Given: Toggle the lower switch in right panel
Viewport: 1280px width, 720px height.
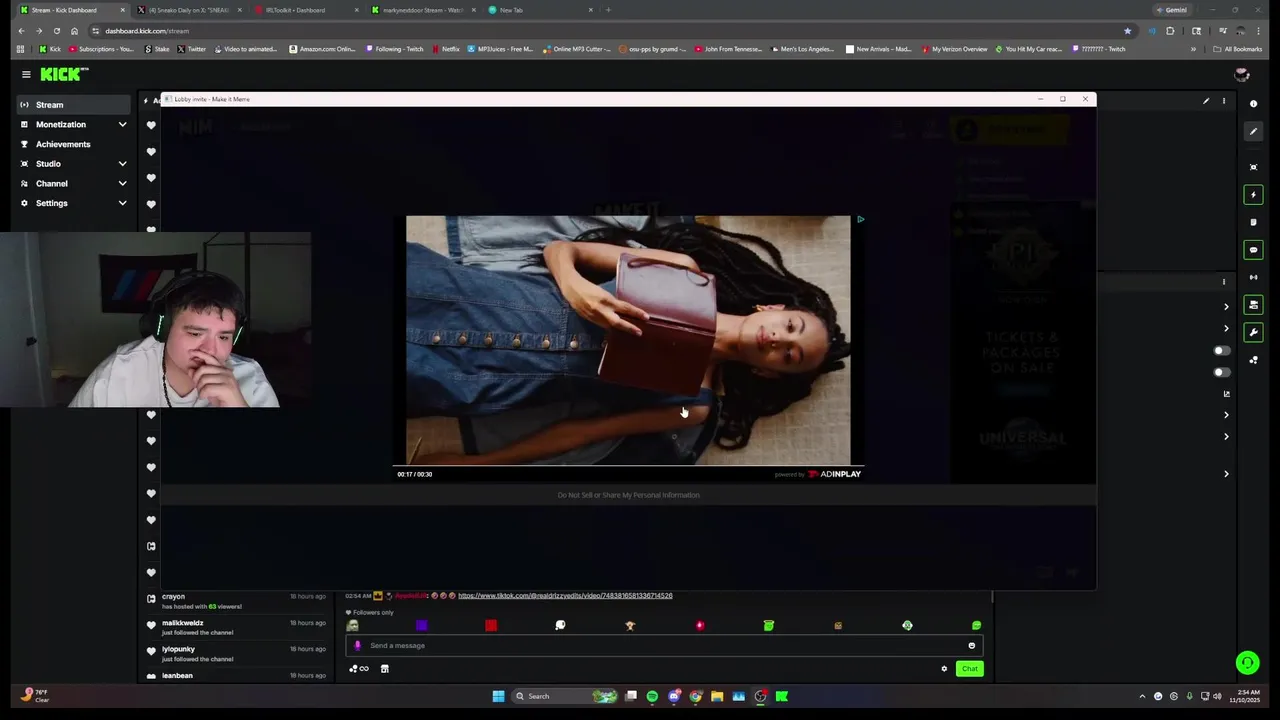Looking at the screenshot, I should 1221,372.
